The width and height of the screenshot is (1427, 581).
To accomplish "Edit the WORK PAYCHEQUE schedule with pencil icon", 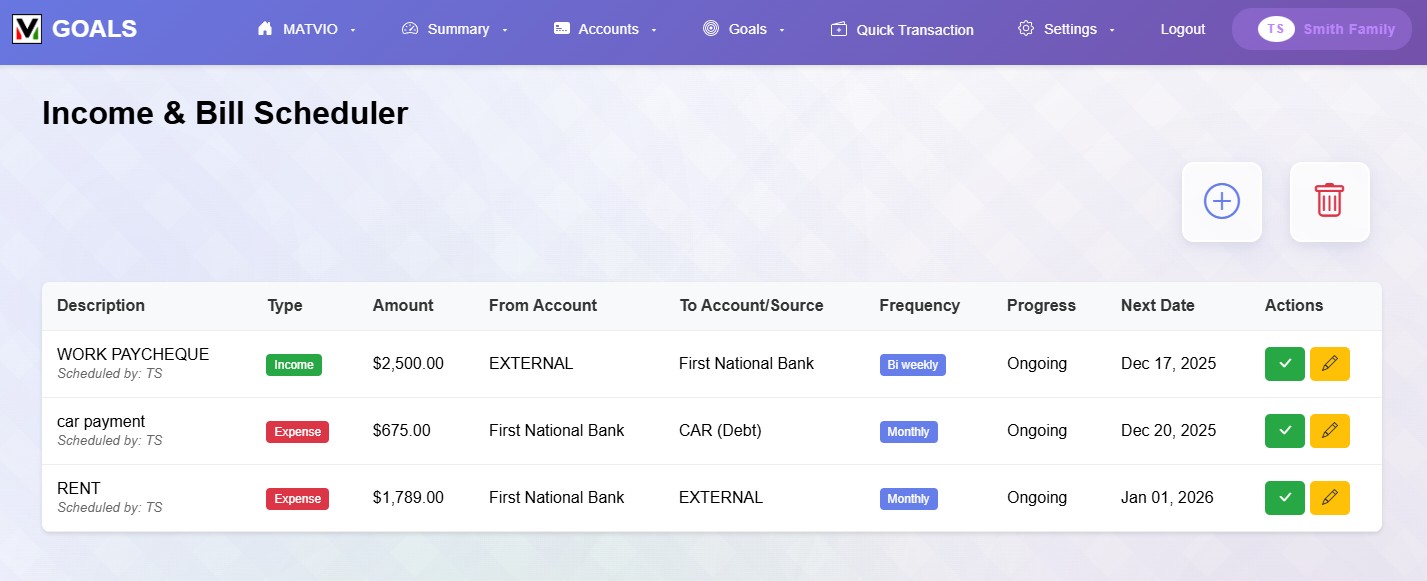I will 1329,364.
